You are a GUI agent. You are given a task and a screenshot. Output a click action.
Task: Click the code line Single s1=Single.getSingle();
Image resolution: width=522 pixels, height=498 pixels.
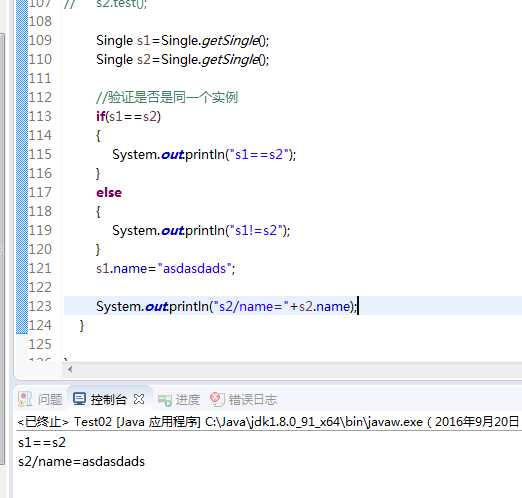click(182, 41)
